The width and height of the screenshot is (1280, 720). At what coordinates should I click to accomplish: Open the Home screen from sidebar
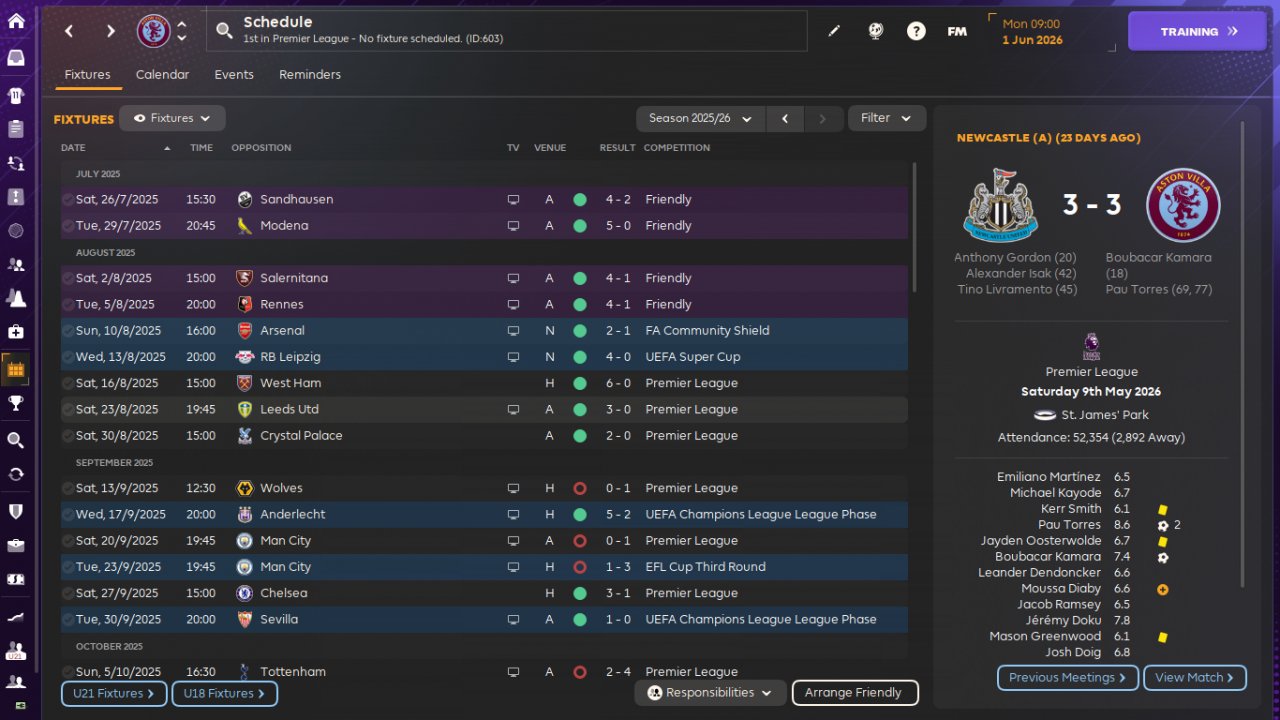pyautogui.click(x=16, y=21)
